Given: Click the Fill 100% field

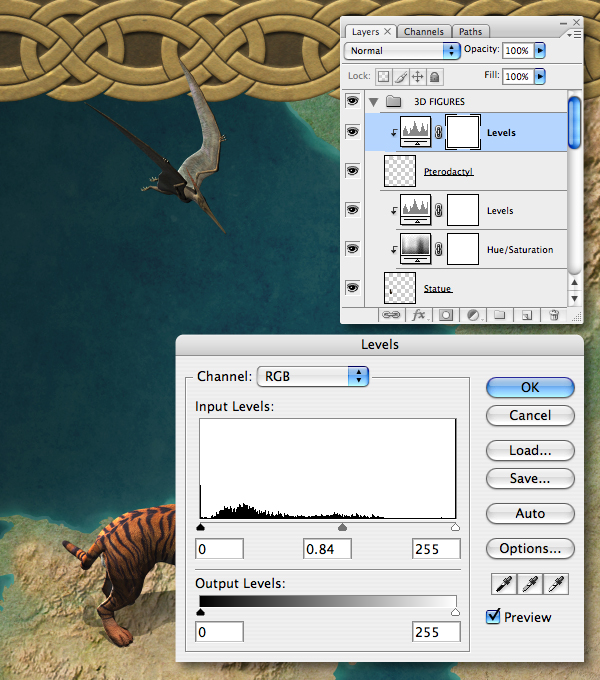Looking at the screenshot, I should tap(518, 76).
